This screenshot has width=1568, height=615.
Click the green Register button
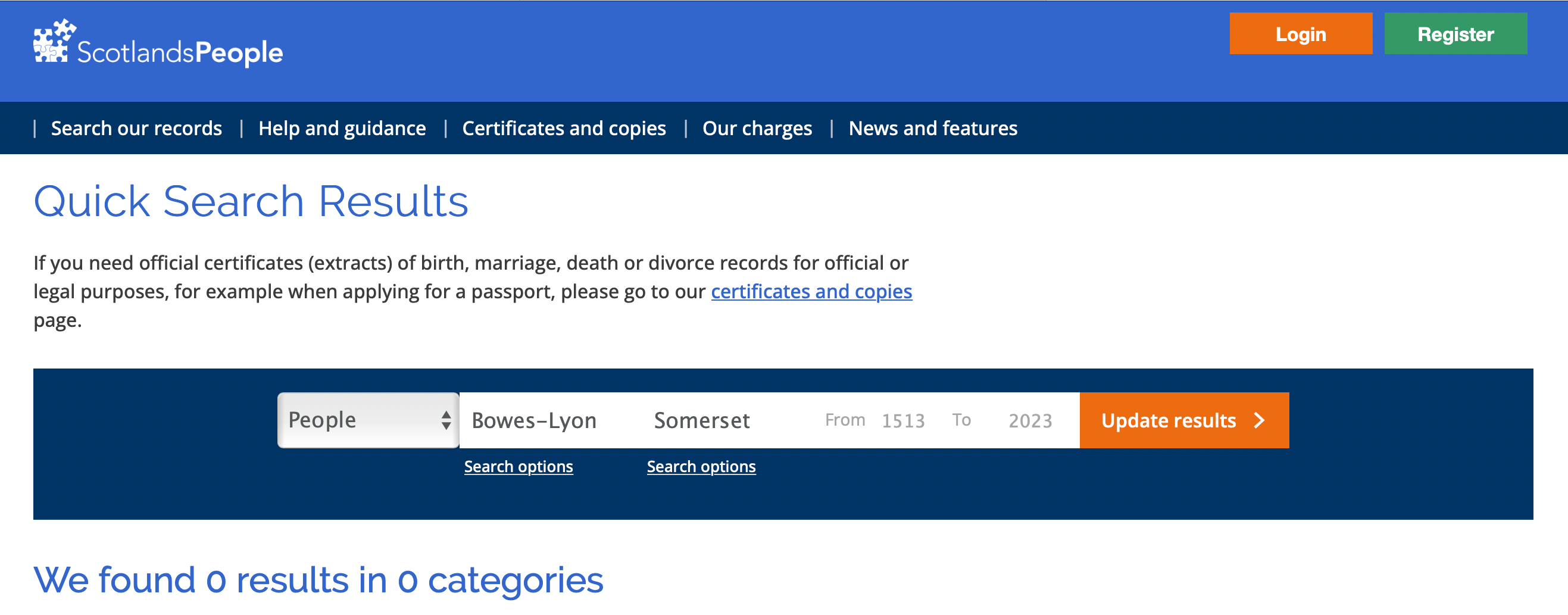(x=1455, y=34)
